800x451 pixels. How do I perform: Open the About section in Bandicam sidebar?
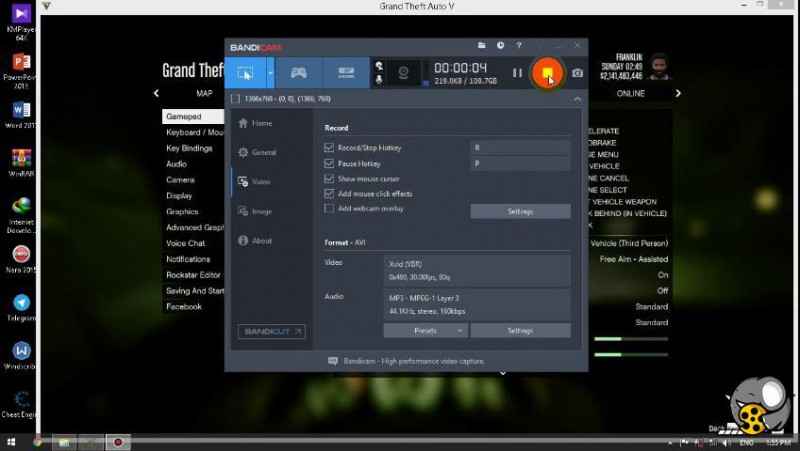pos(255,240)
